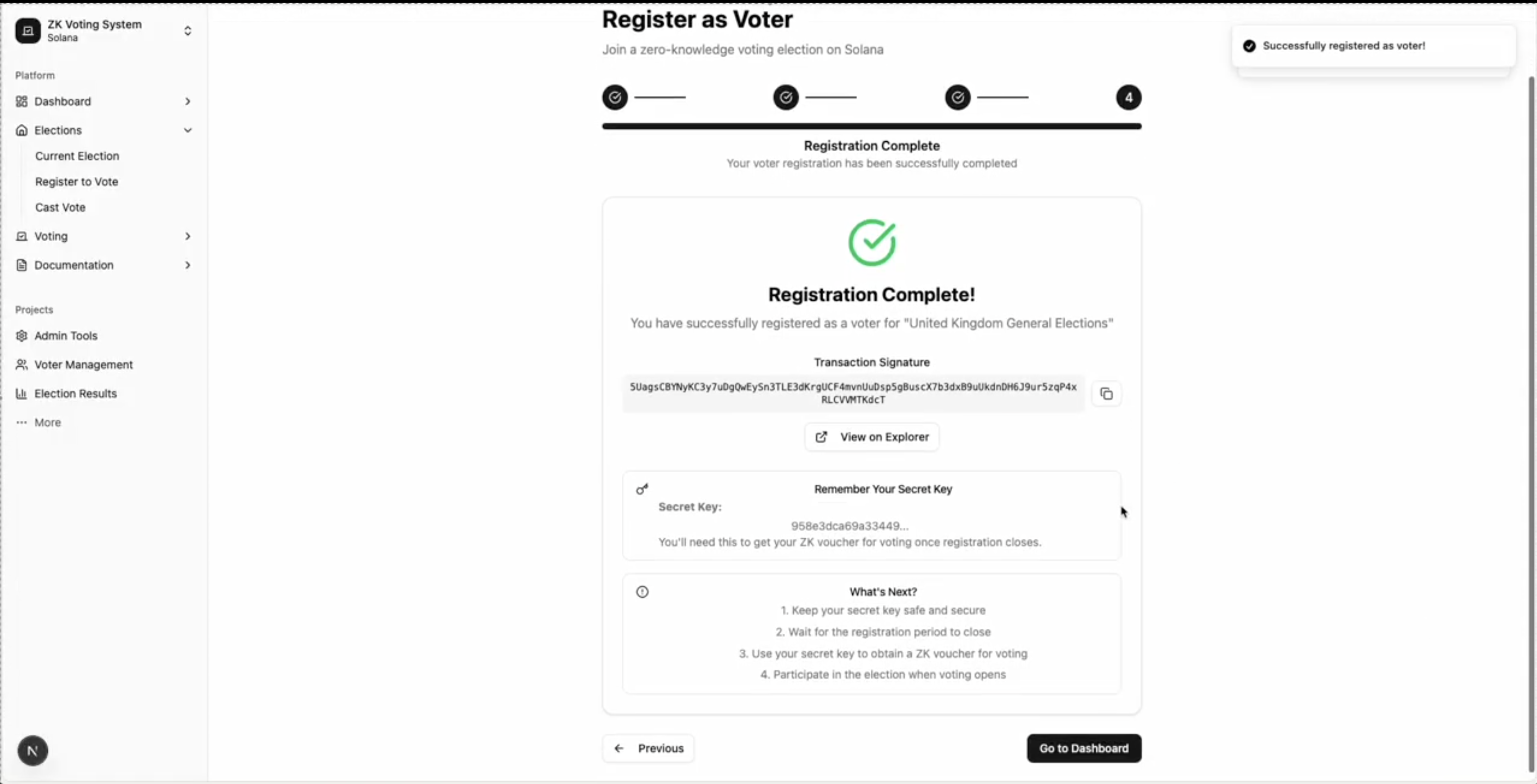1537x784 pixels.
Task: Collapse the Elections section chevron
Action: (187, 130)
